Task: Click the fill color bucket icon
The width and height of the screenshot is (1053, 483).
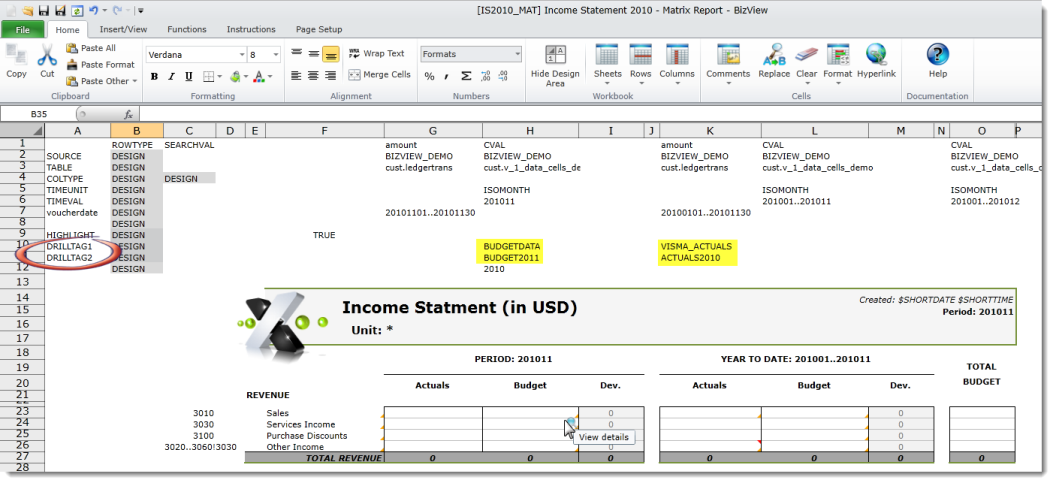Action: point(235,77)
